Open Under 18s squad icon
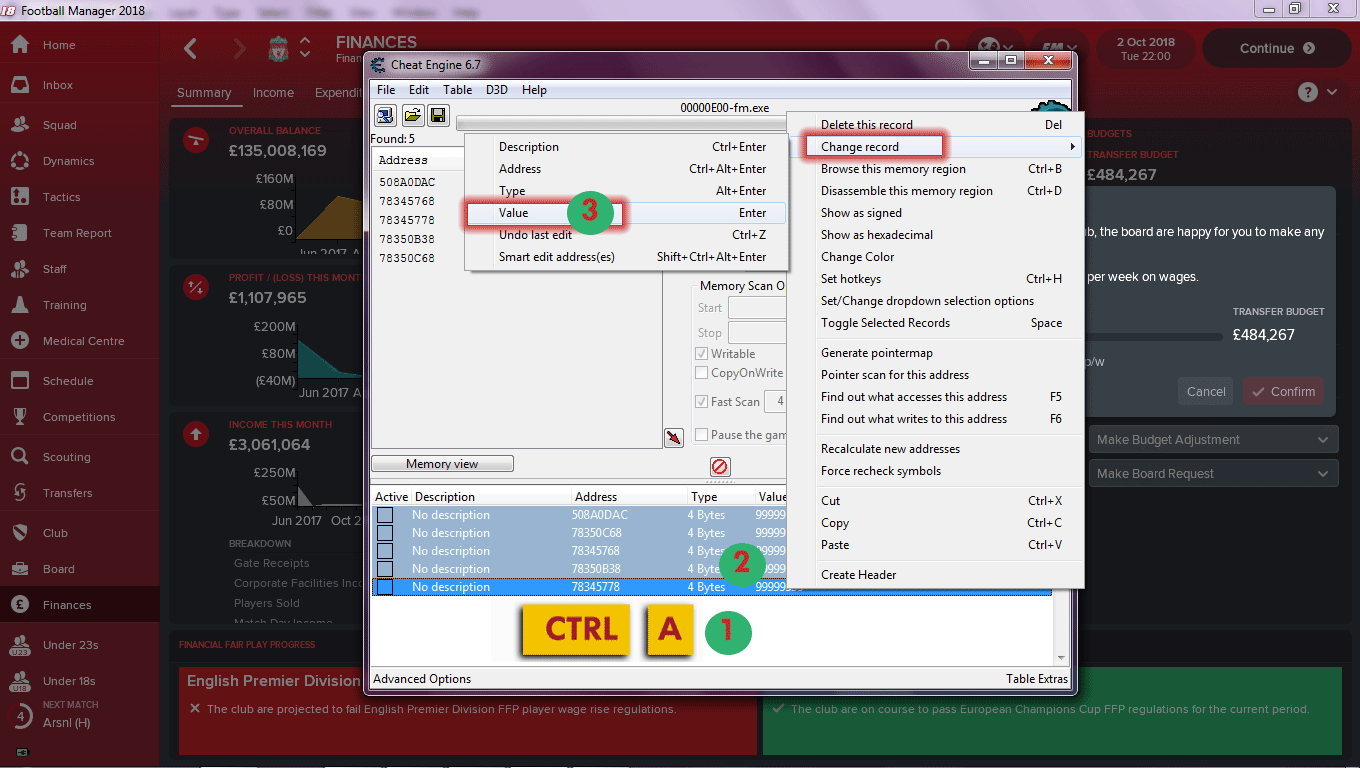The width and height of the screenshot is (1360, 768). 19,681
